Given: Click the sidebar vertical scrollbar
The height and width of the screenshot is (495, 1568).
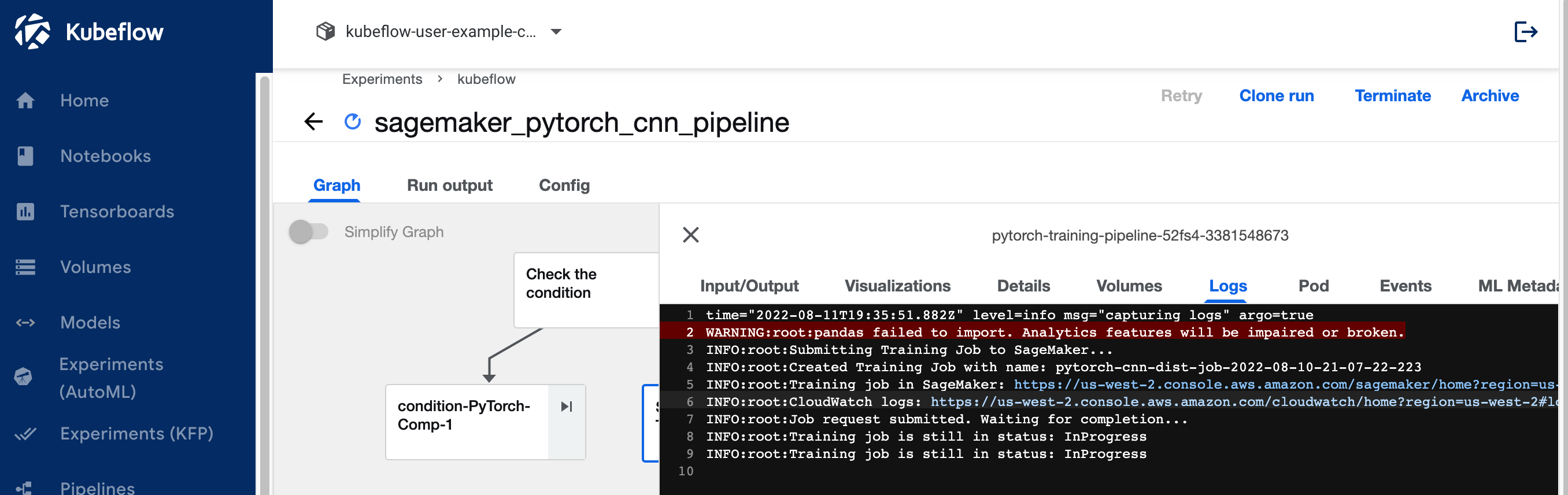Looking at the screenshot, I should 265,284.
